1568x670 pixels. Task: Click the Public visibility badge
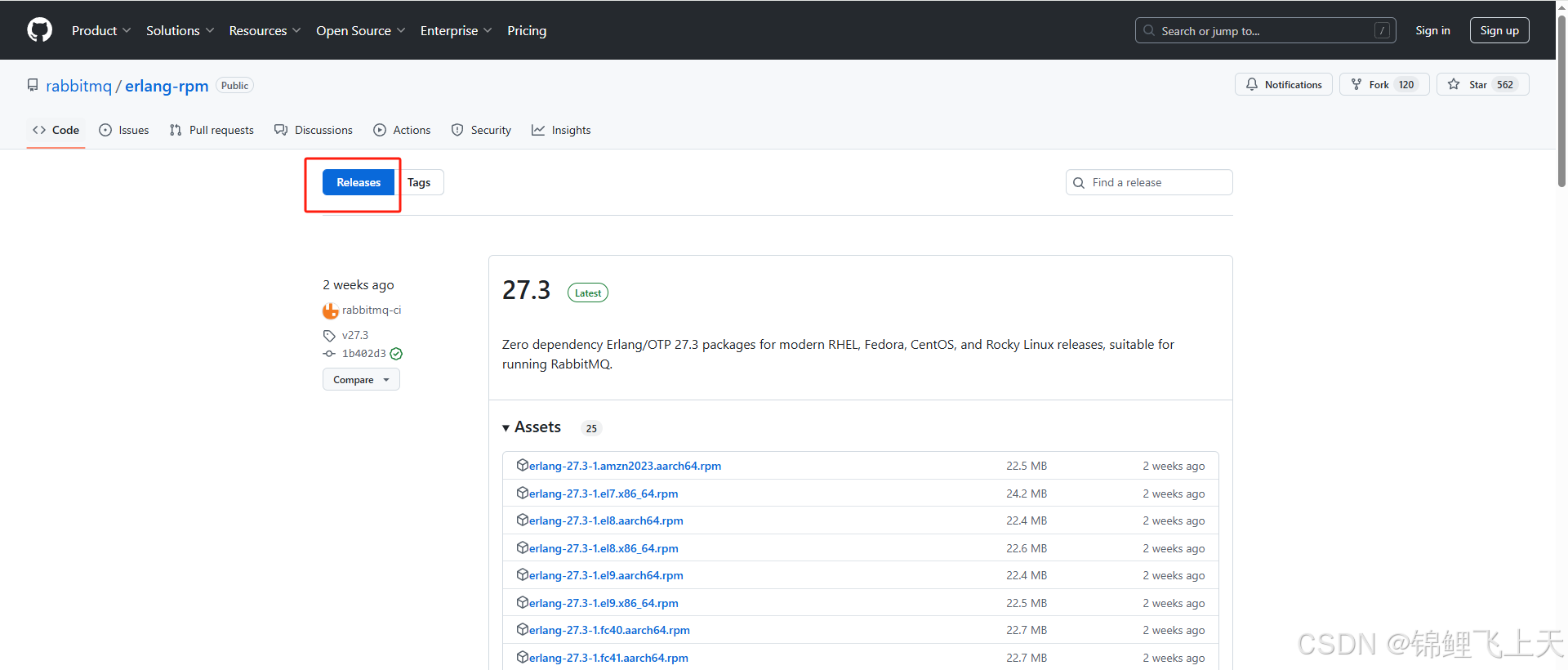coord(234,86)
